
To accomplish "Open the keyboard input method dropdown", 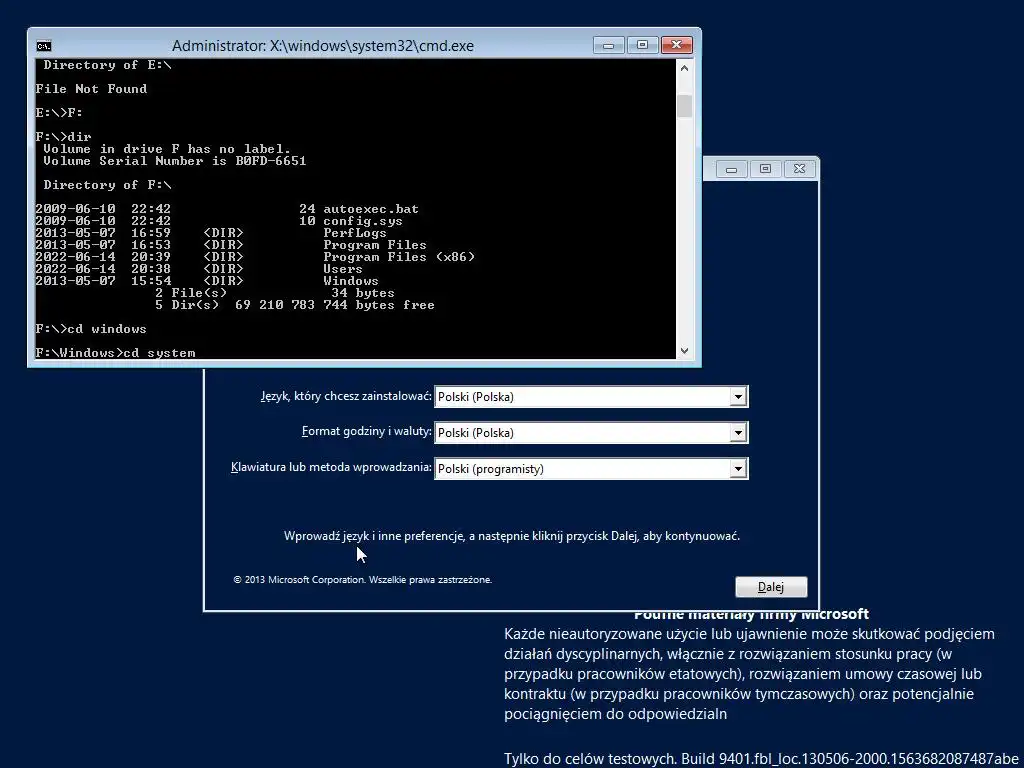I will coord(591,468).
